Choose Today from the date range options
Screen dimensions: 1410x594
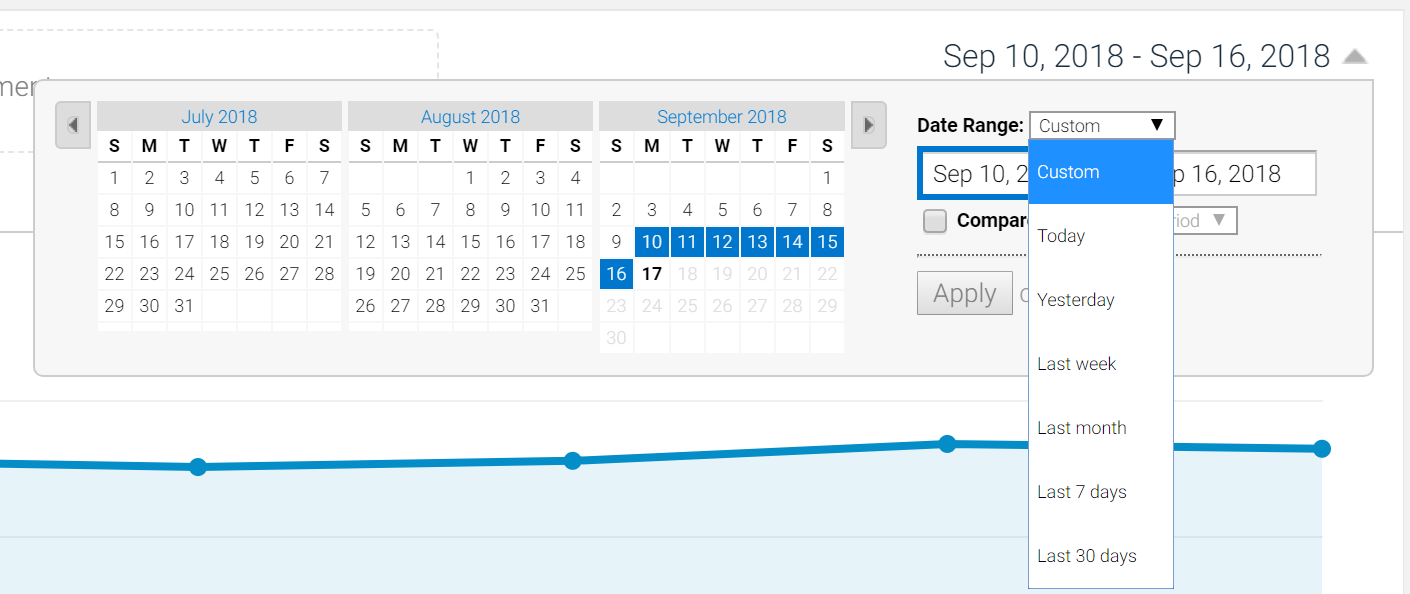click(1059, 235)
